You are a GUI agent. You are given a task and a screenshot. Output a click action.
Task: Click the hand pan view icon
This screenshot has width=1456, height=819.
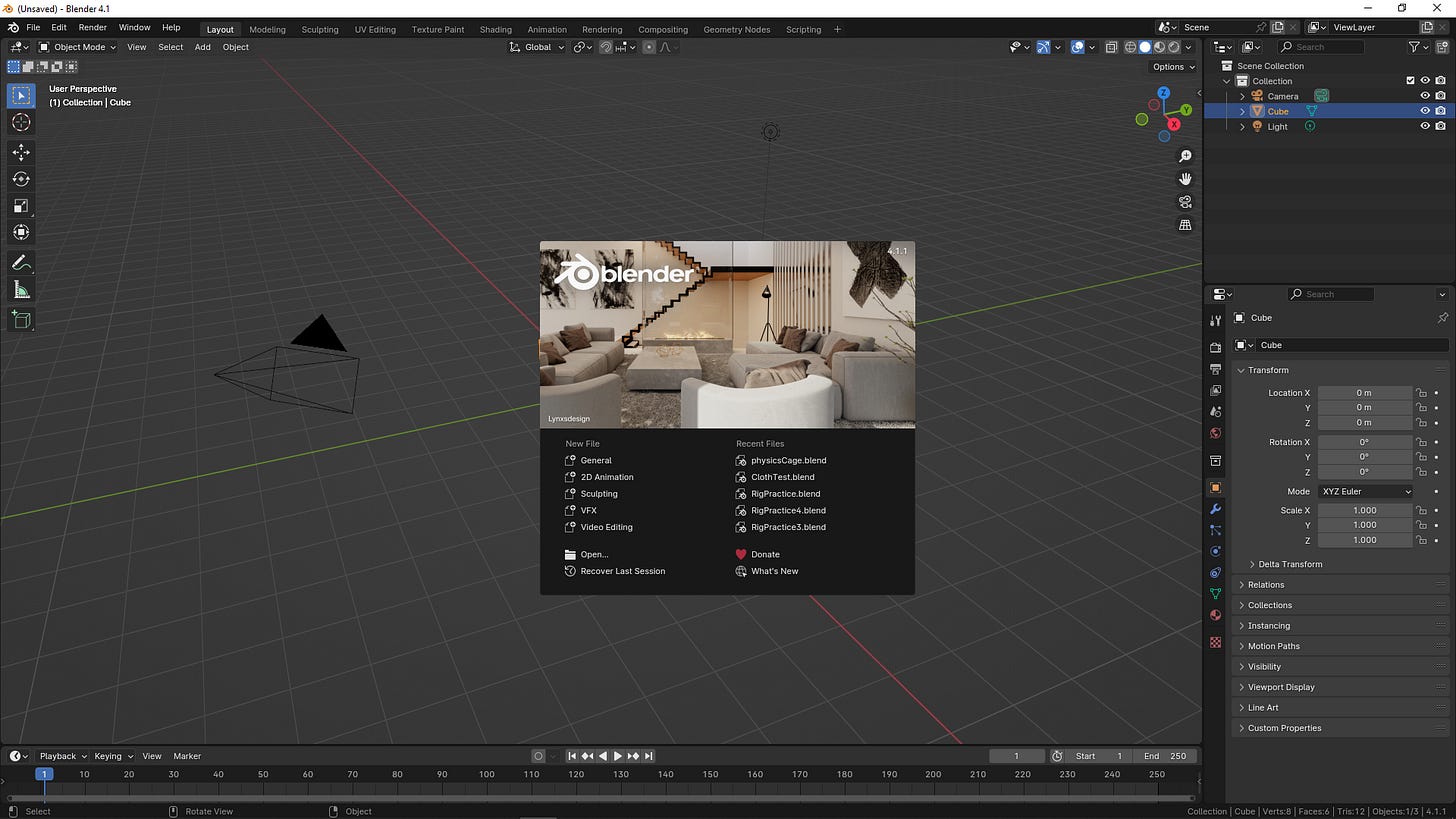[1185, 179]
